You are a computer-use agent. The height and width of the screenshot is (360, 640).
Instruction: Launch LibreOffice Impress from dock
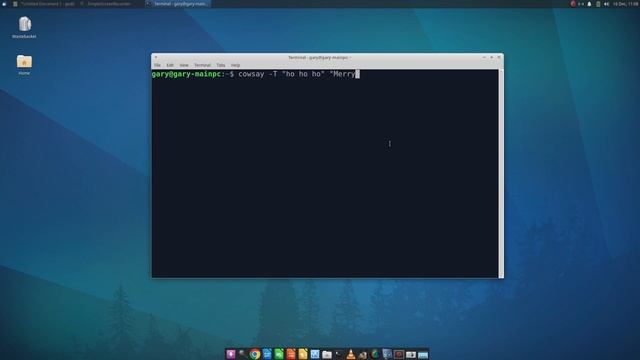(291, 354)
